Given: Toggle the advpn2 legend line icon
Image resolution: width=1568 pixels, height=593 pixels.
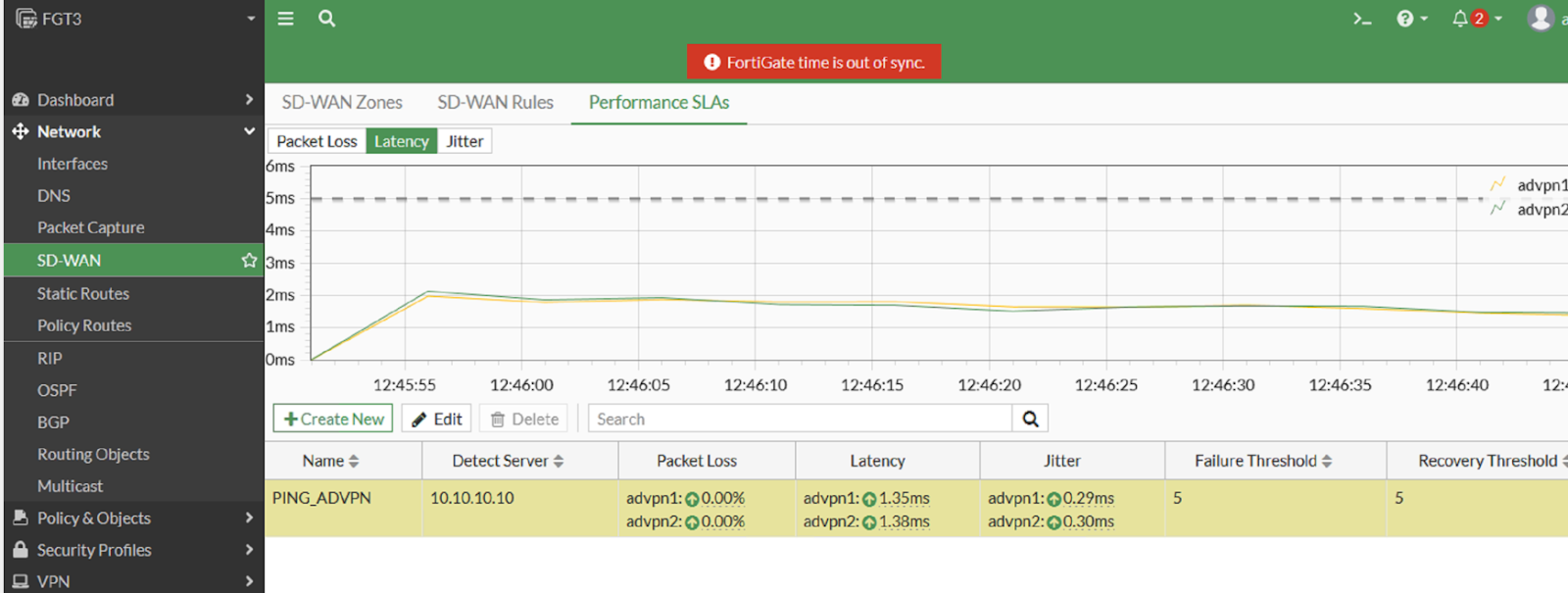Looking at the screenshot, I should pyautogui.click(x=1497, y=209).
